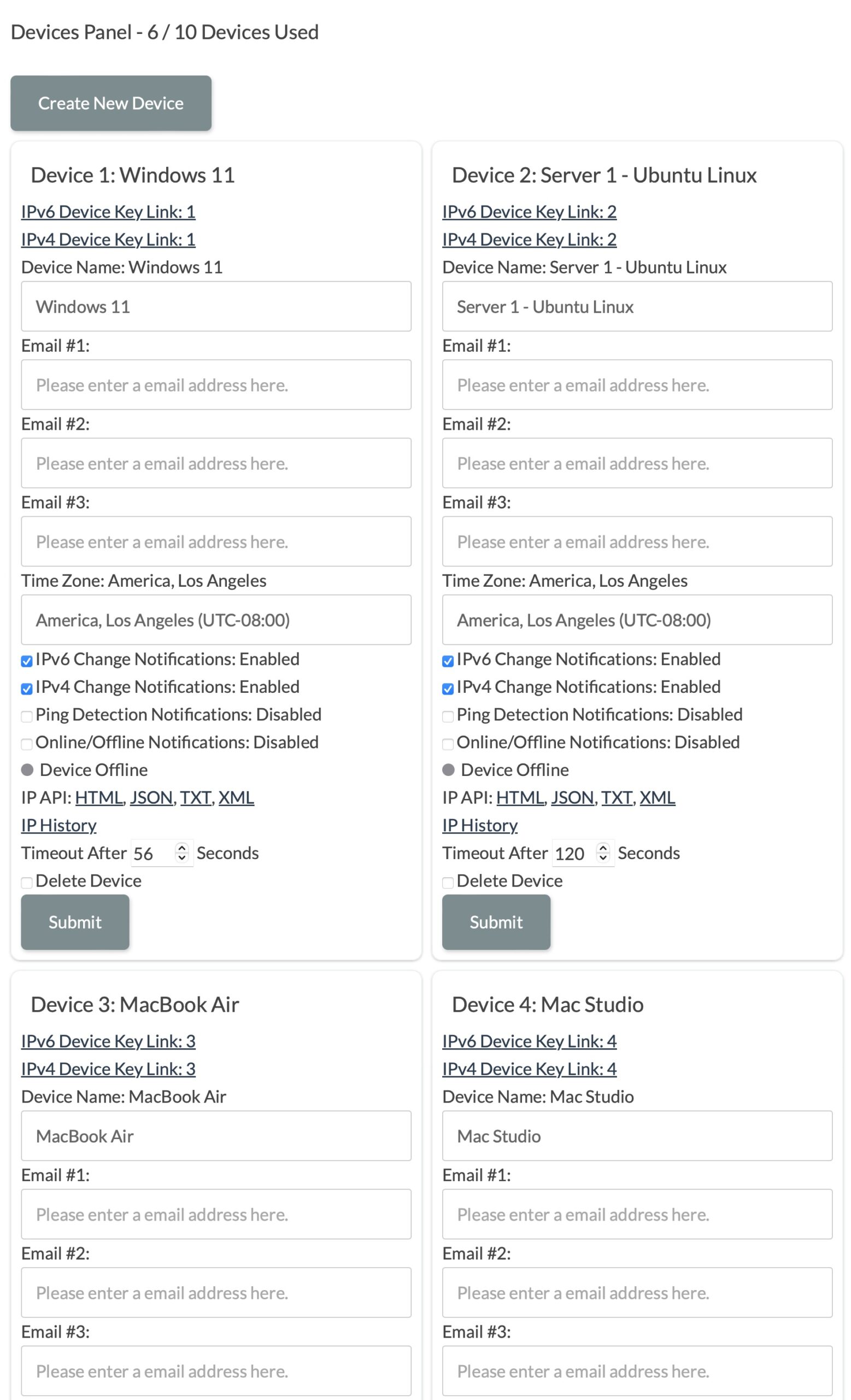This screenshot has height=1400, width=851.
Task: Disable IPv6 Change Notifications for Windows 11
Action: (27, 661)
